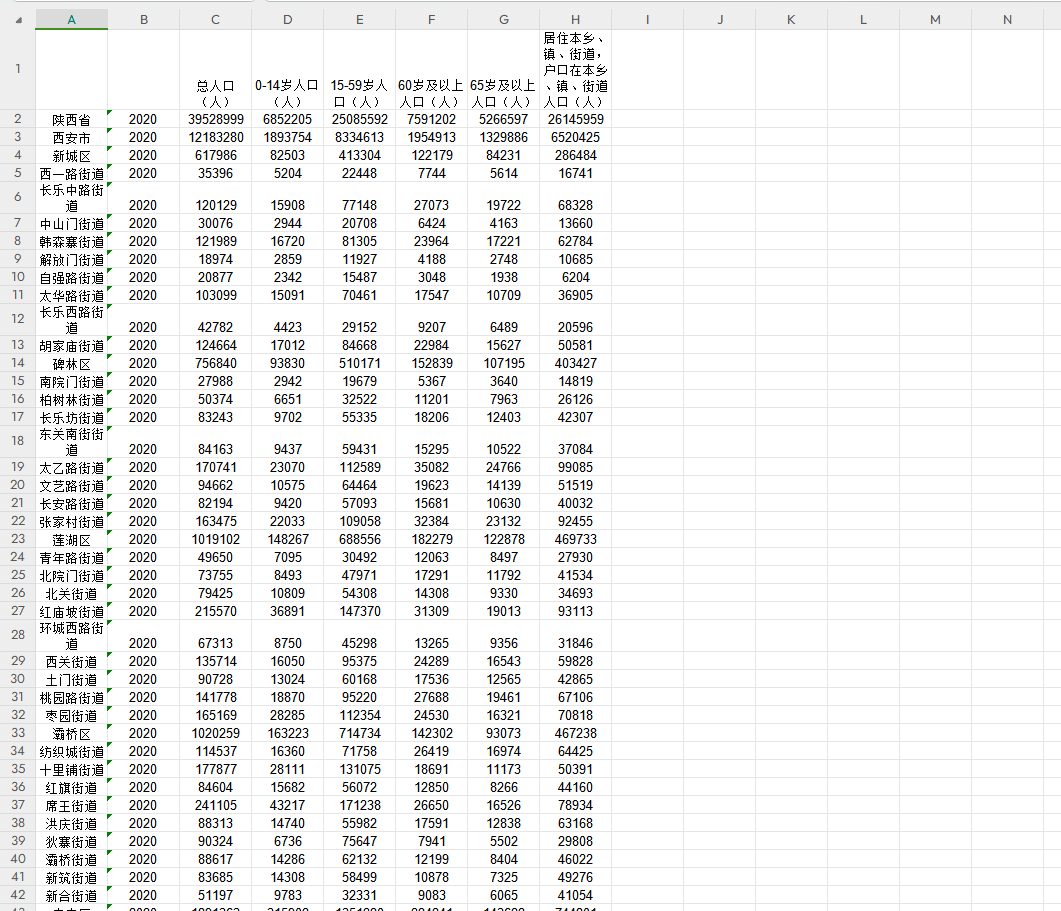Click value 8334613 in 西安市 row

[359, 137]
